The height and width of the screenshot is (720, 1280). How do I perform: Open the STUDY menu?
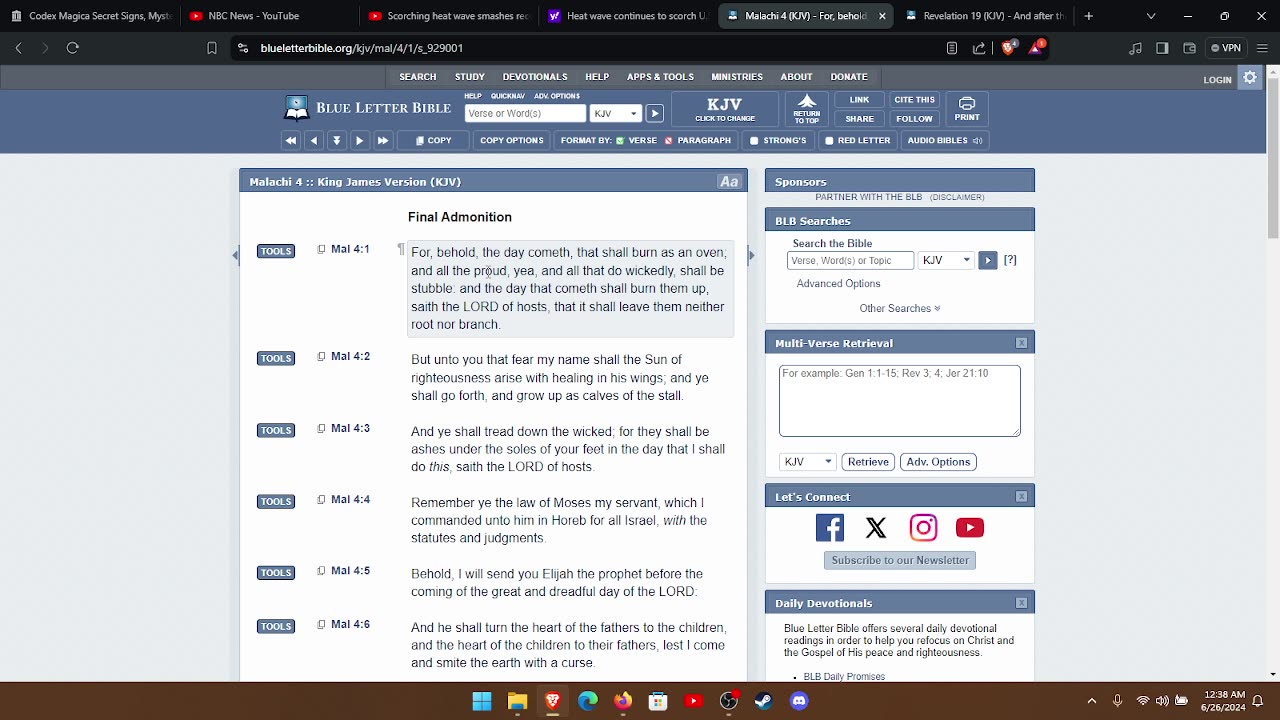(x=470, y=77)
